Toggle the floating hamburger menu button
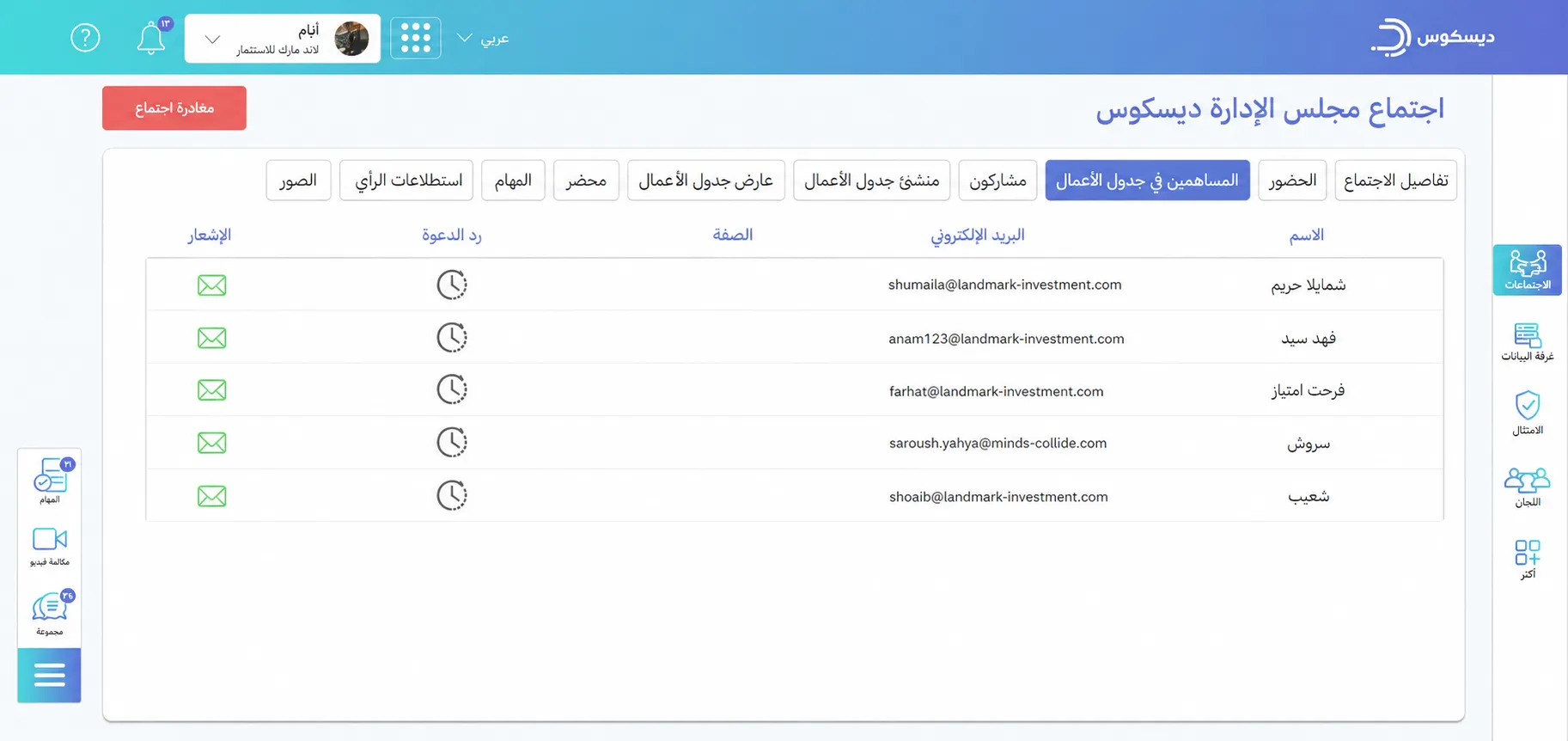 (49, 676)
